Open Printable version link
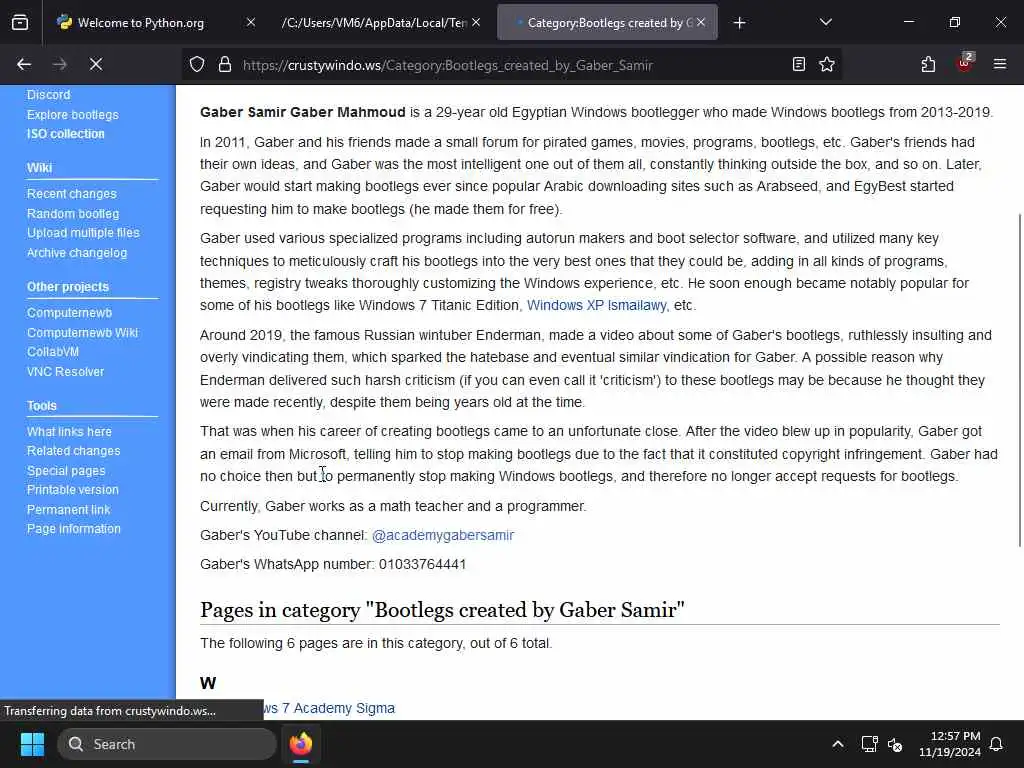The image size is (1024, 768). tap(72, 490)
